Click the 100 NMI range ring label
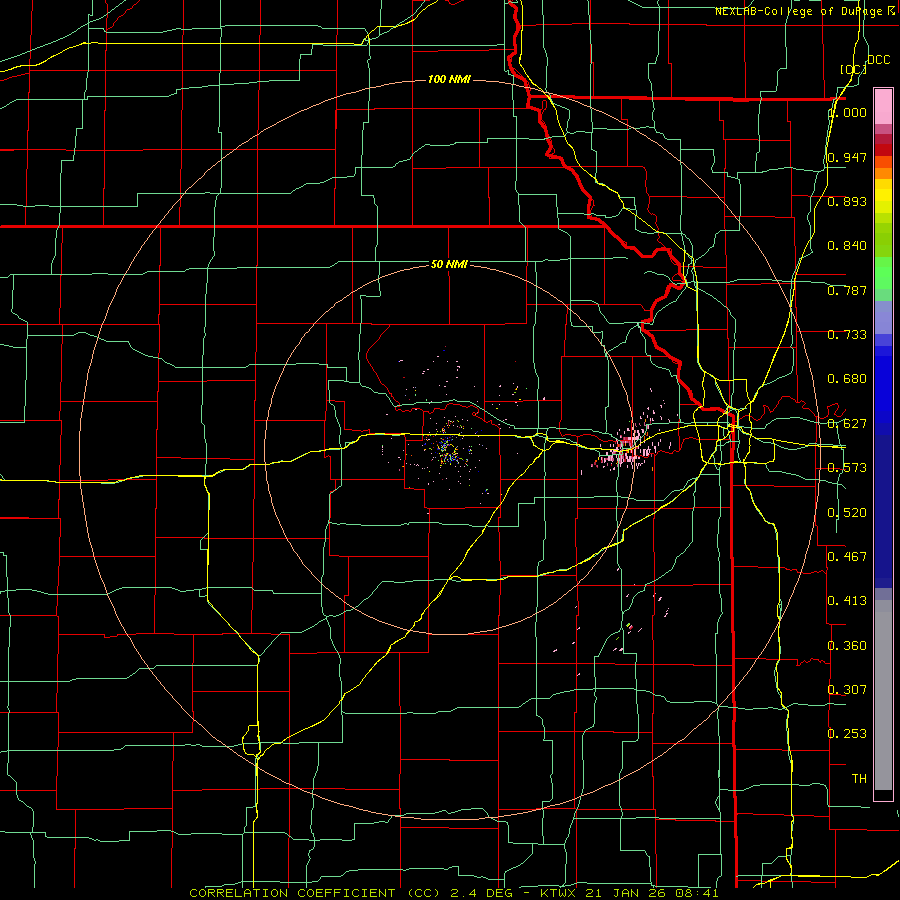The width and height of the screenshot is (900, 900). tap(449, 79)
